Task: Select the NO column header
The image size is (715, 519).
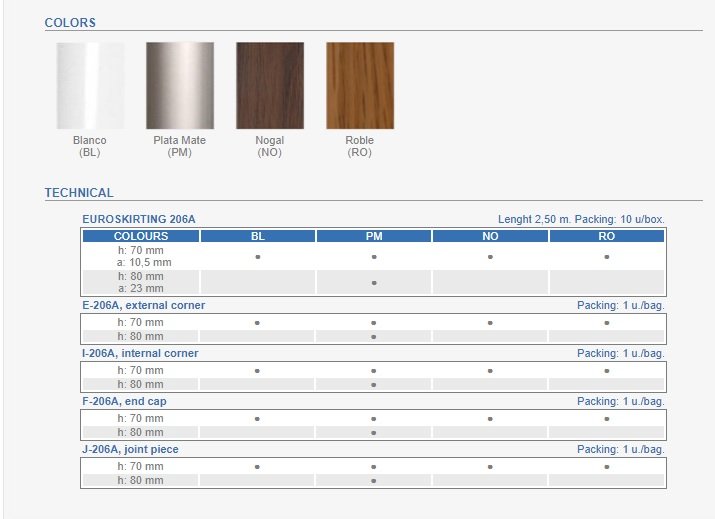Action: pyautogui.click(x=490, y=236)
